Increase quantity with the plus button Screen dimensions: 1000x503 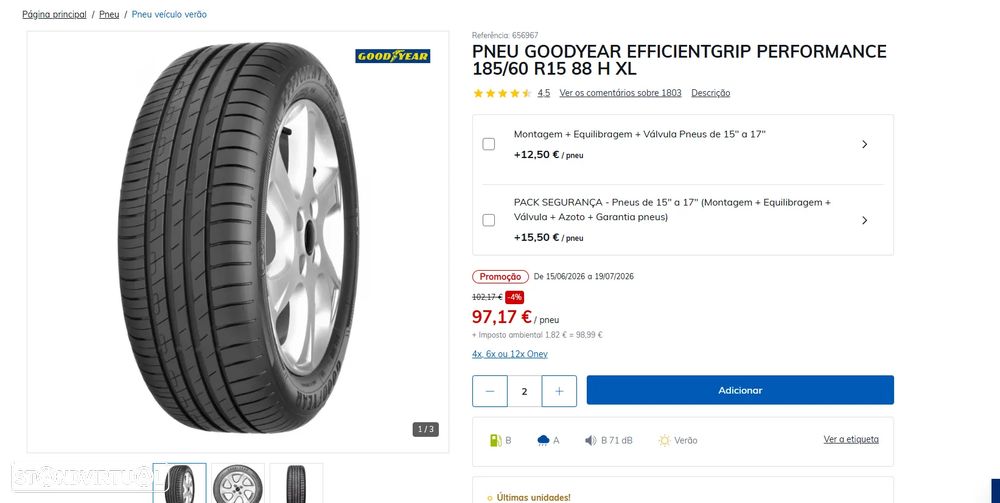click(x=559, y=391)
